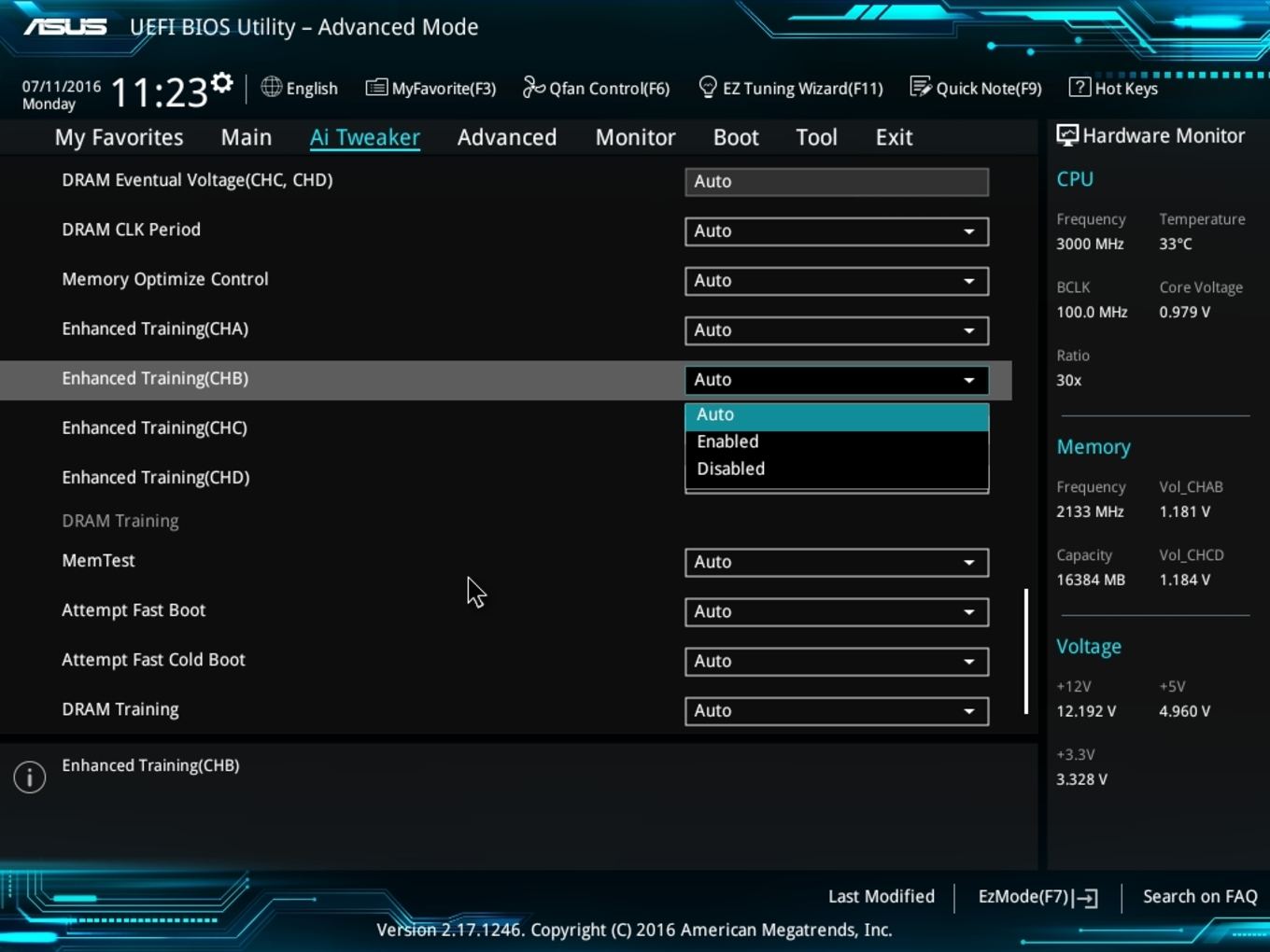Click the 11:23 clock display
Viewport: 1270px width, 952px height.
(x=159, y=92)
